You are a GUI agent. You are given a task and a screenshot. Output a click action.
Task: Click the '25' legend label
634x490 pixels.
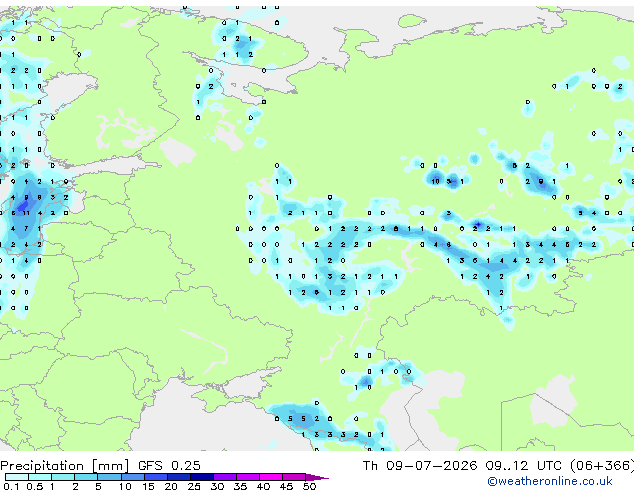pyautogui.click(x=194, y=486)
